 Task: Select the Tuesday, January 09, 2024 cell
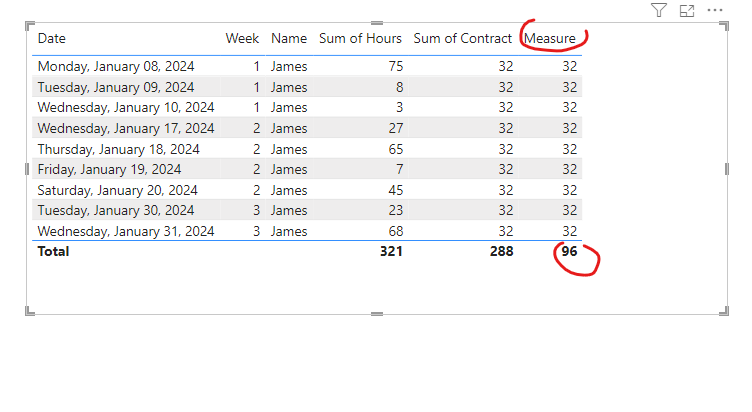click(x=116, y=87)
